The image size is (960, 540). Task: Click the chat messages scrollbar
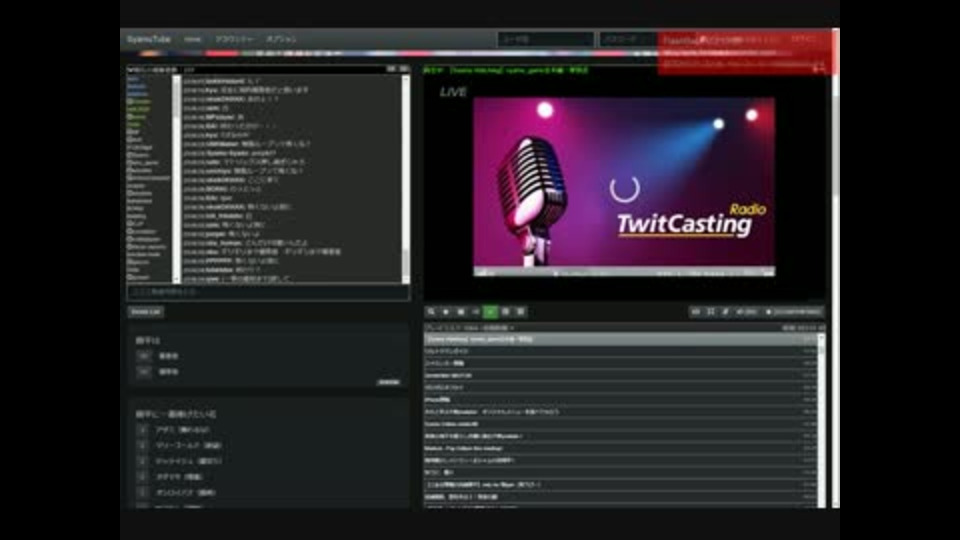click(x=405, y=179)
